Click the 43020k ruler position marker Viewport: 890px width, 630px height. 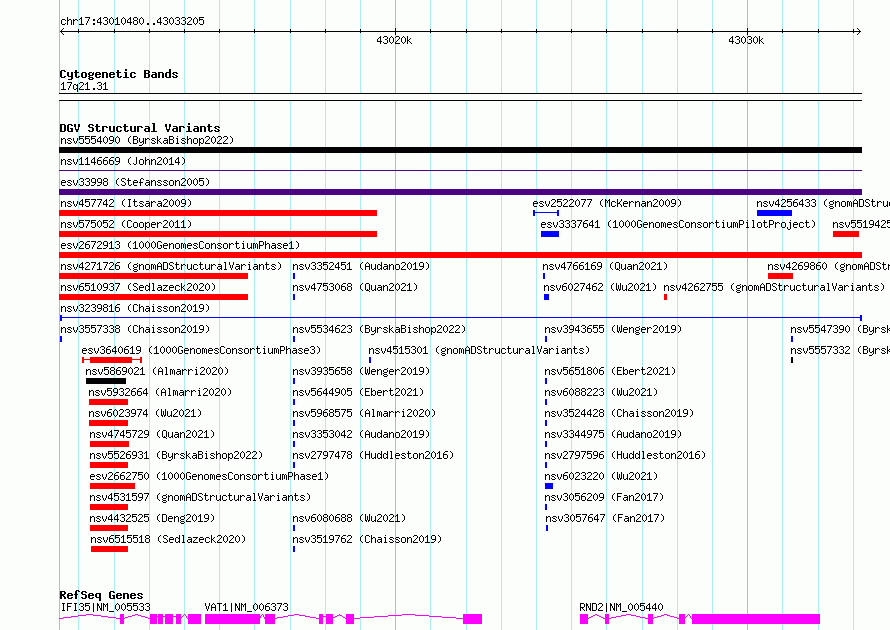click(x=394, y=40)
